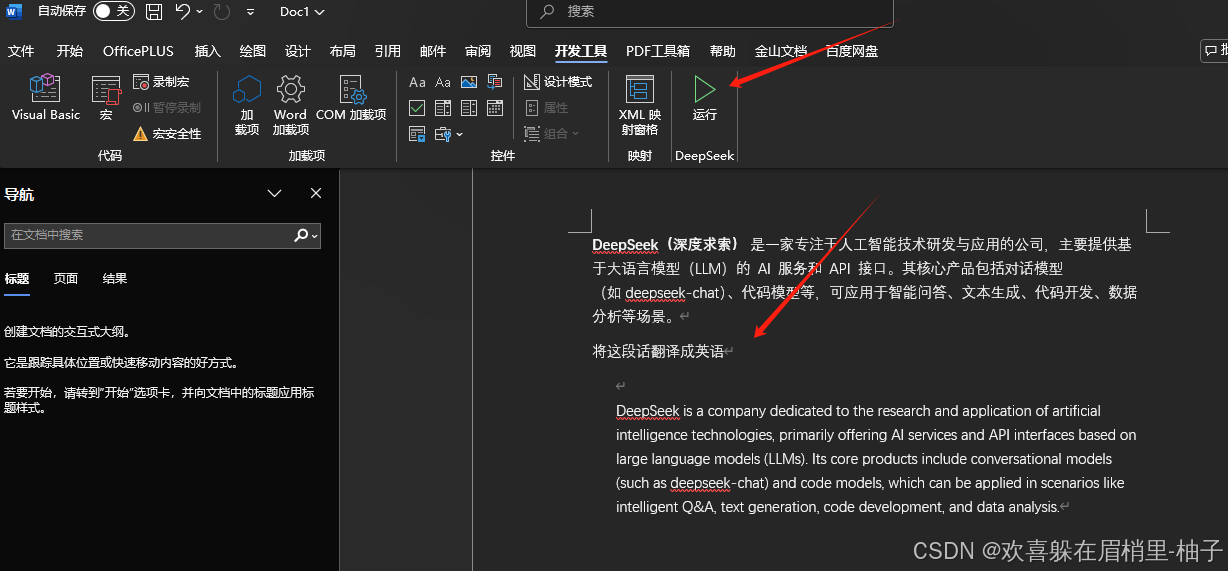Switch to 邮件 tab

[x=433, y=51]
